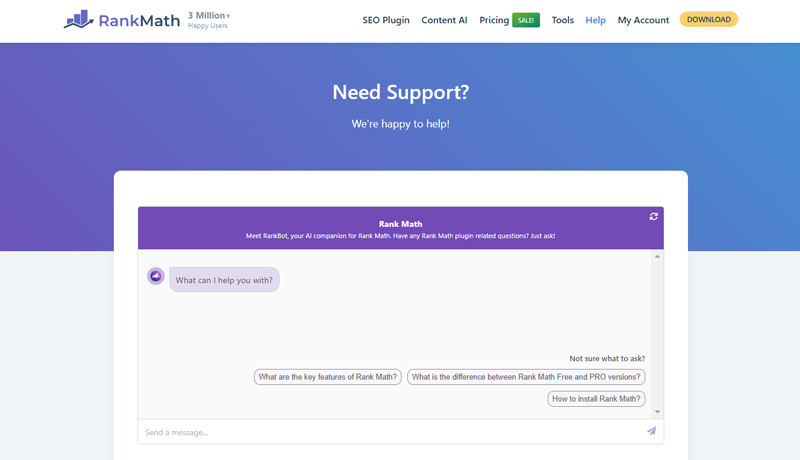Open My Account page

click(643, 20)
